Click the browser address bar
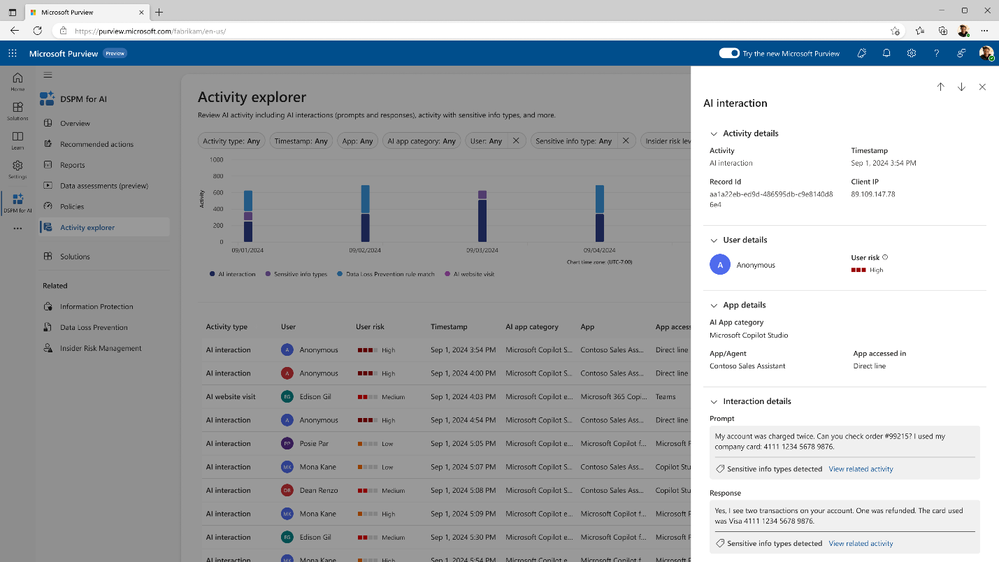Screen dimensions: 999x562 478,31
